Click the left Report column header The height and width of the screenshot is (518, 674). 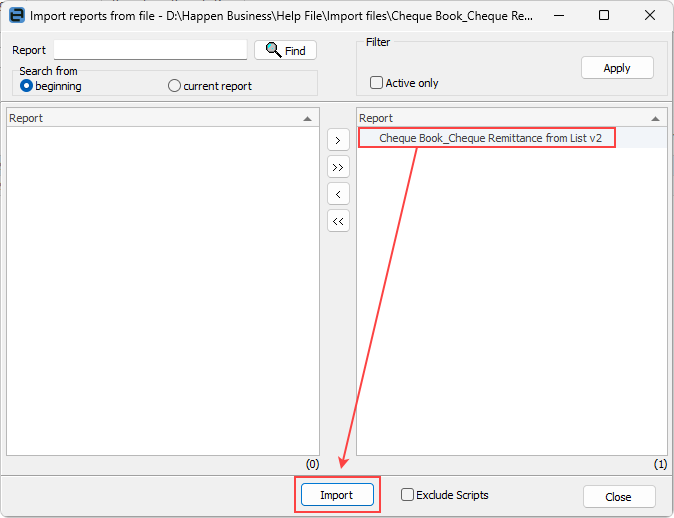point(163,118)
